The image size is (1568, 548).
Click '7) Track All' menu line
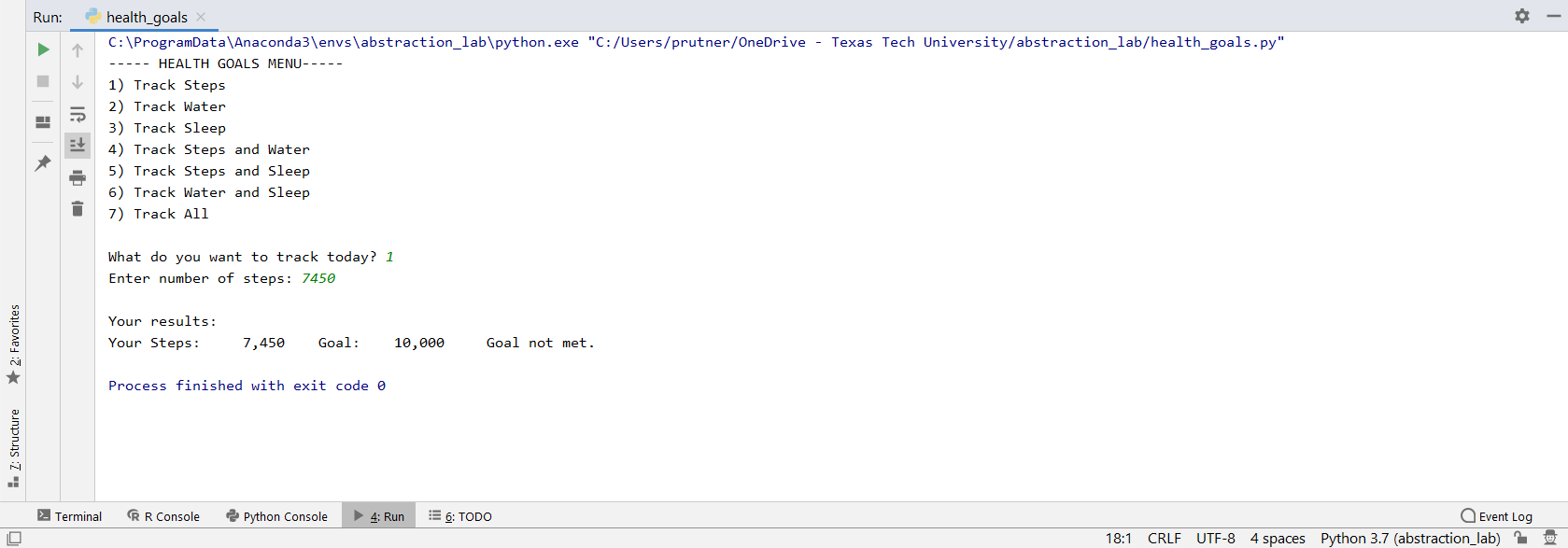pos(159,214)
